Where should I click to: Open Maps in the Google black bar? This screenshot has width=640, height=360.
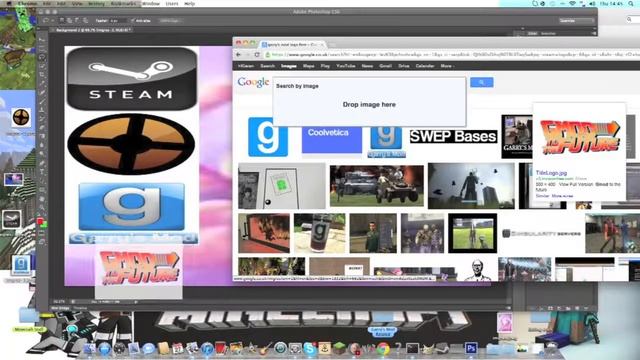[x=309, y=66]
